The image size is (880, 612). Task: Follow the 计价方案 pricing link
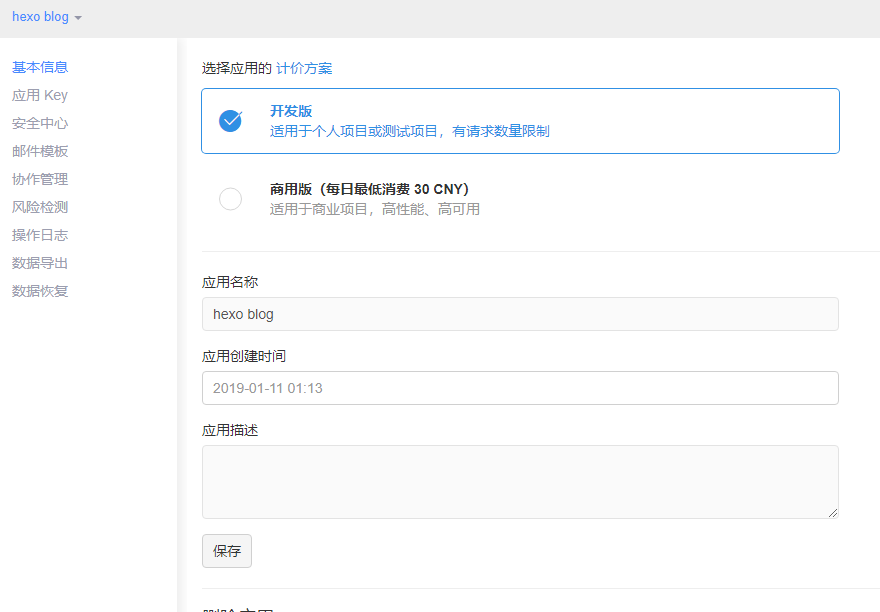pos(304,68)
